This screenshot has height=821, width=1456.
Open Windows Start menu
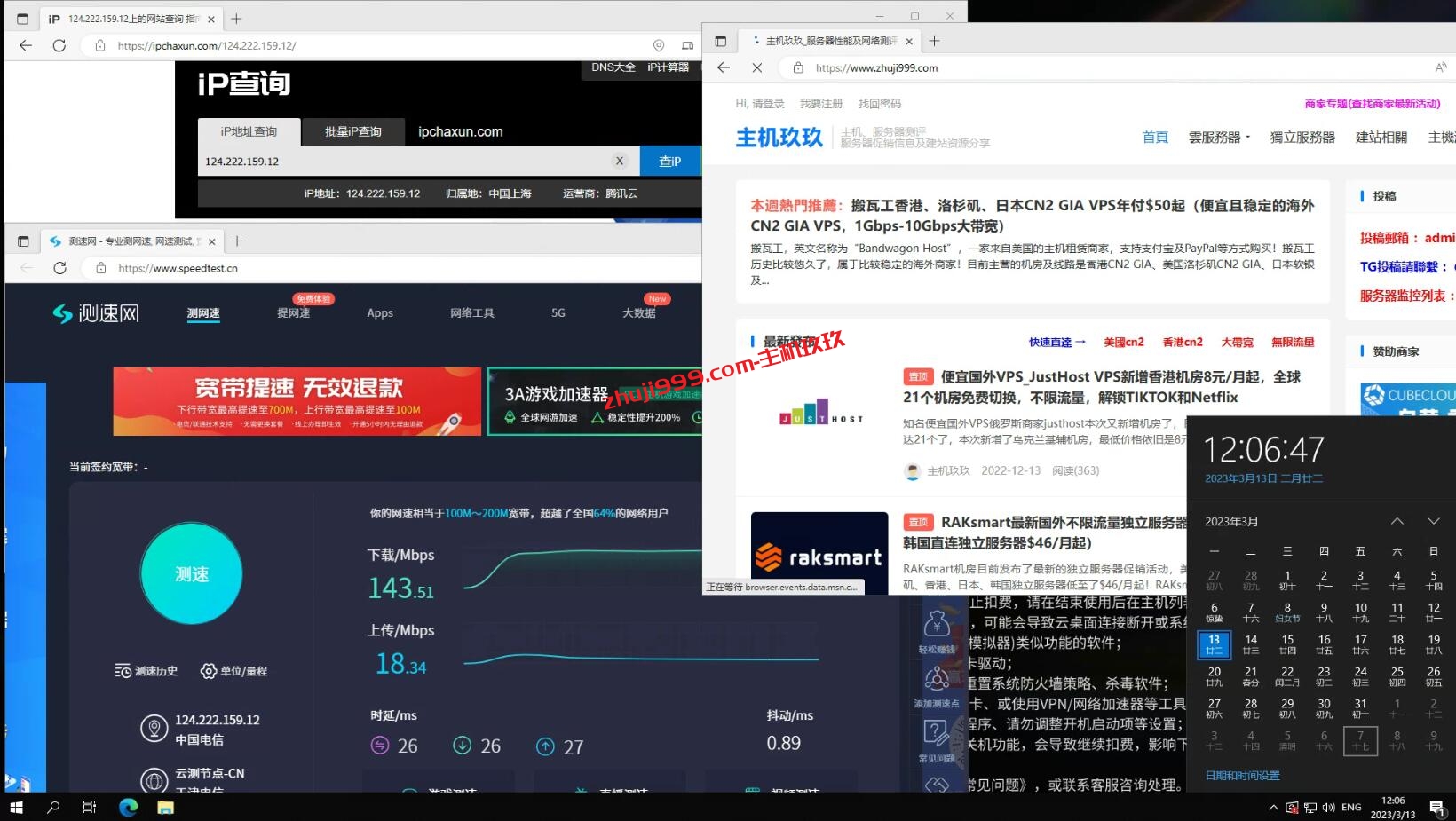(x=15, y=807)
